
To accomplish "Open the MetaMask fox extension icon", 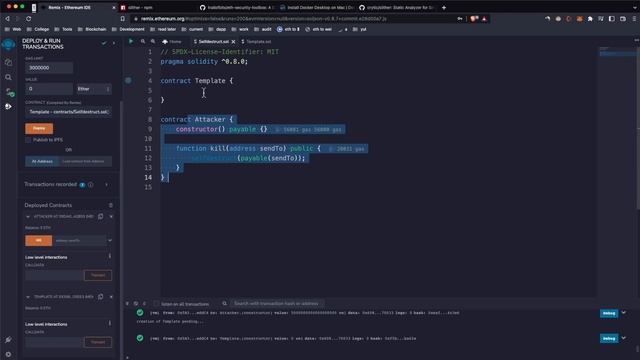I will pyautogui.click(x=580, y=19).
